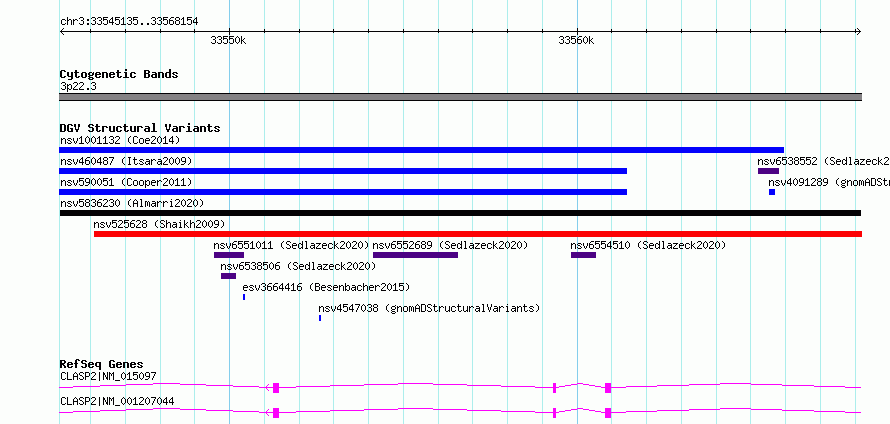Screen dimensions: 890x424
Task: Click the tiny blue mark of esv3664416
Action: [x=244, y=297]
